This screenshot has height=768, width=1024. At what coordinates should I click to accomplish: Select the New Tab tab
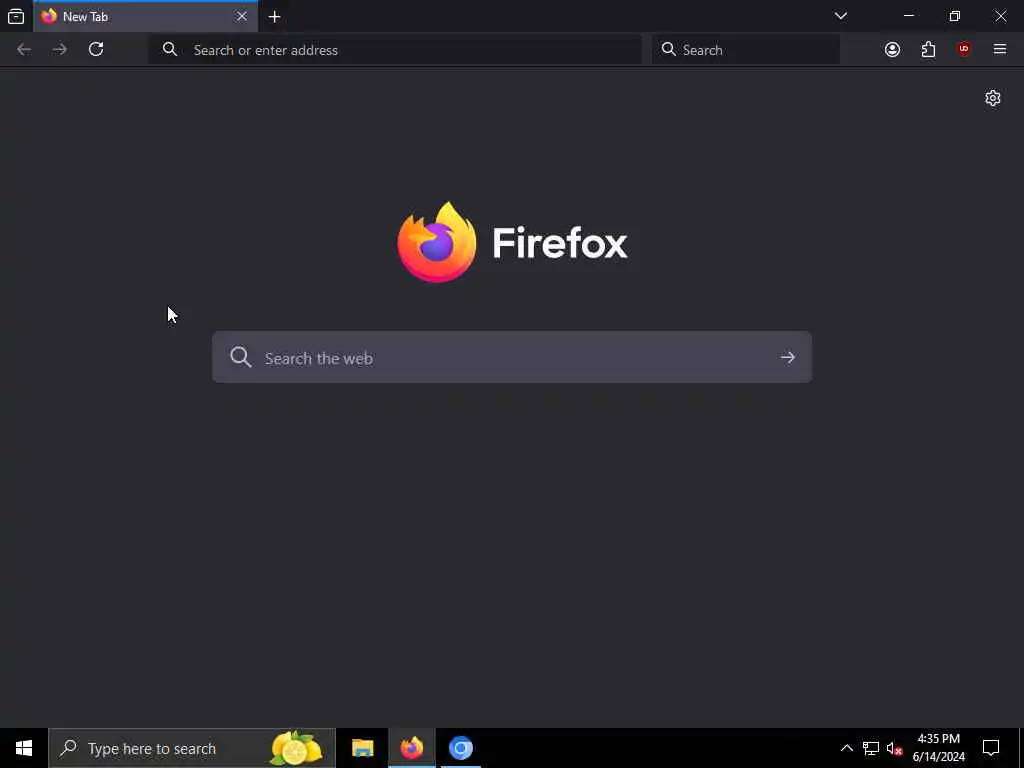click(x=145, y=16)
